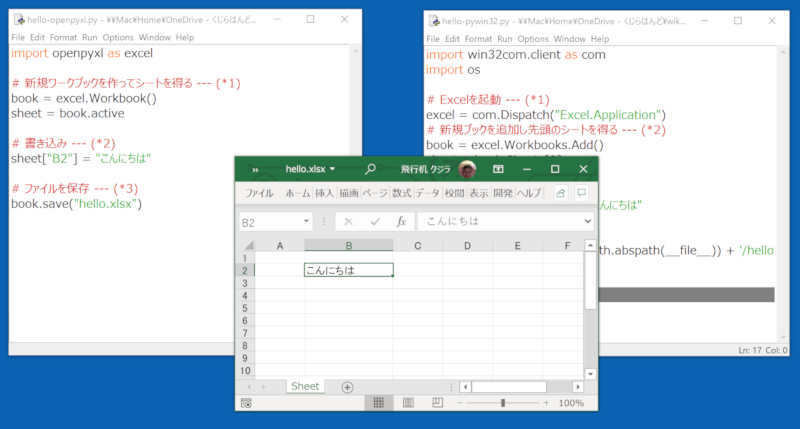The height and width of the screenshot is (429, 800).
Task: Open the Excel search magnifier icon
Action: 370,169
